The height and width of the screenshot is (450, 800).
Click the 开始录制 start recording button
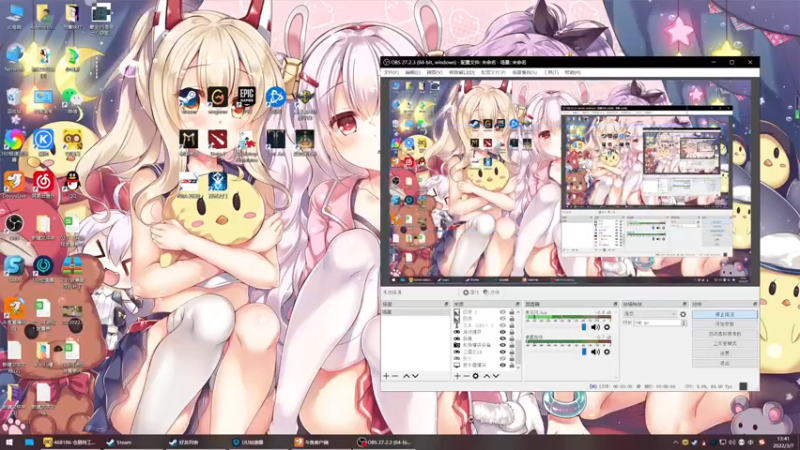(x=725, y=324)
